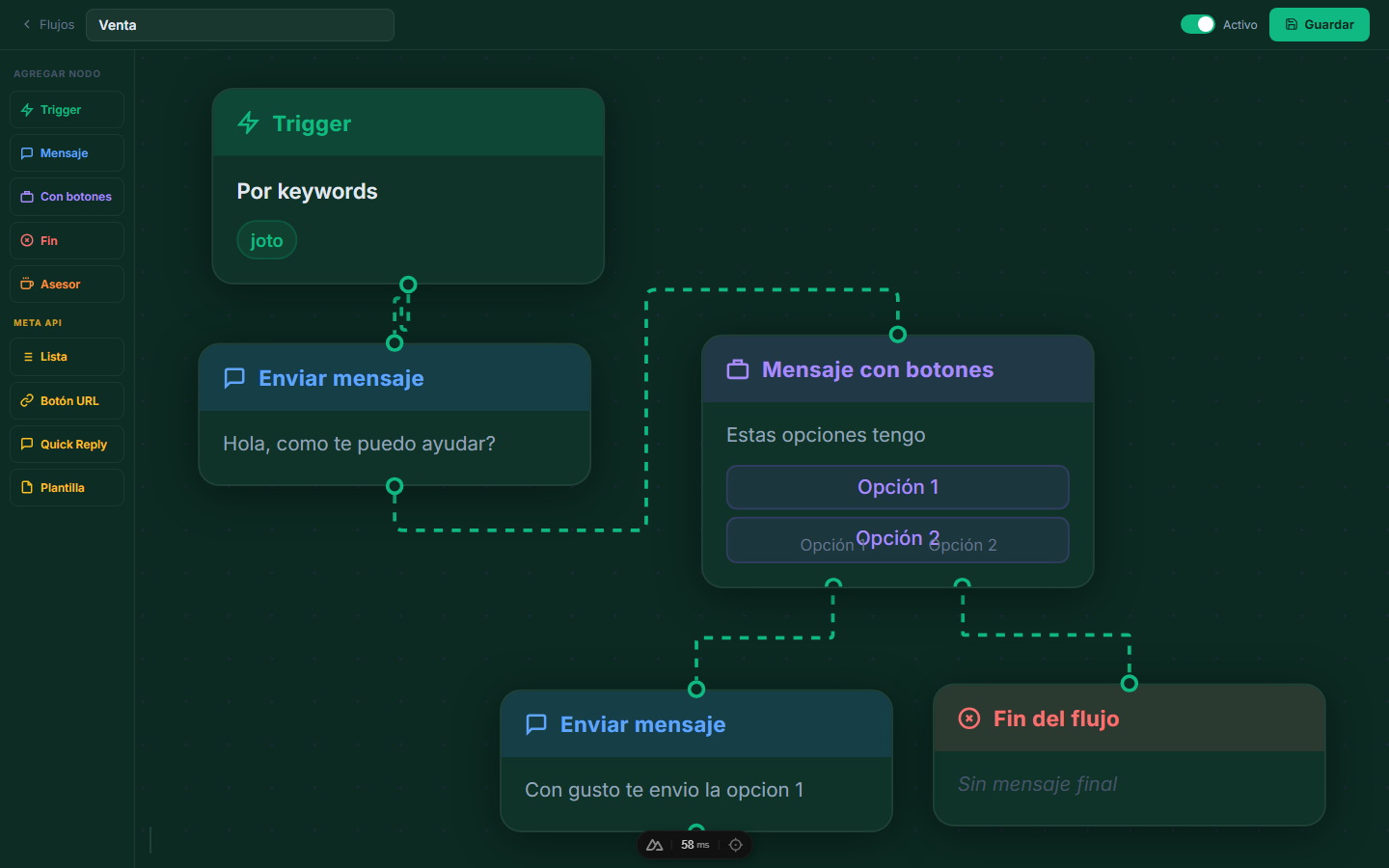Screen dimensions: 1389x868
Task: Click the Nuxt devtools logo icon
Action: [654, 845]
